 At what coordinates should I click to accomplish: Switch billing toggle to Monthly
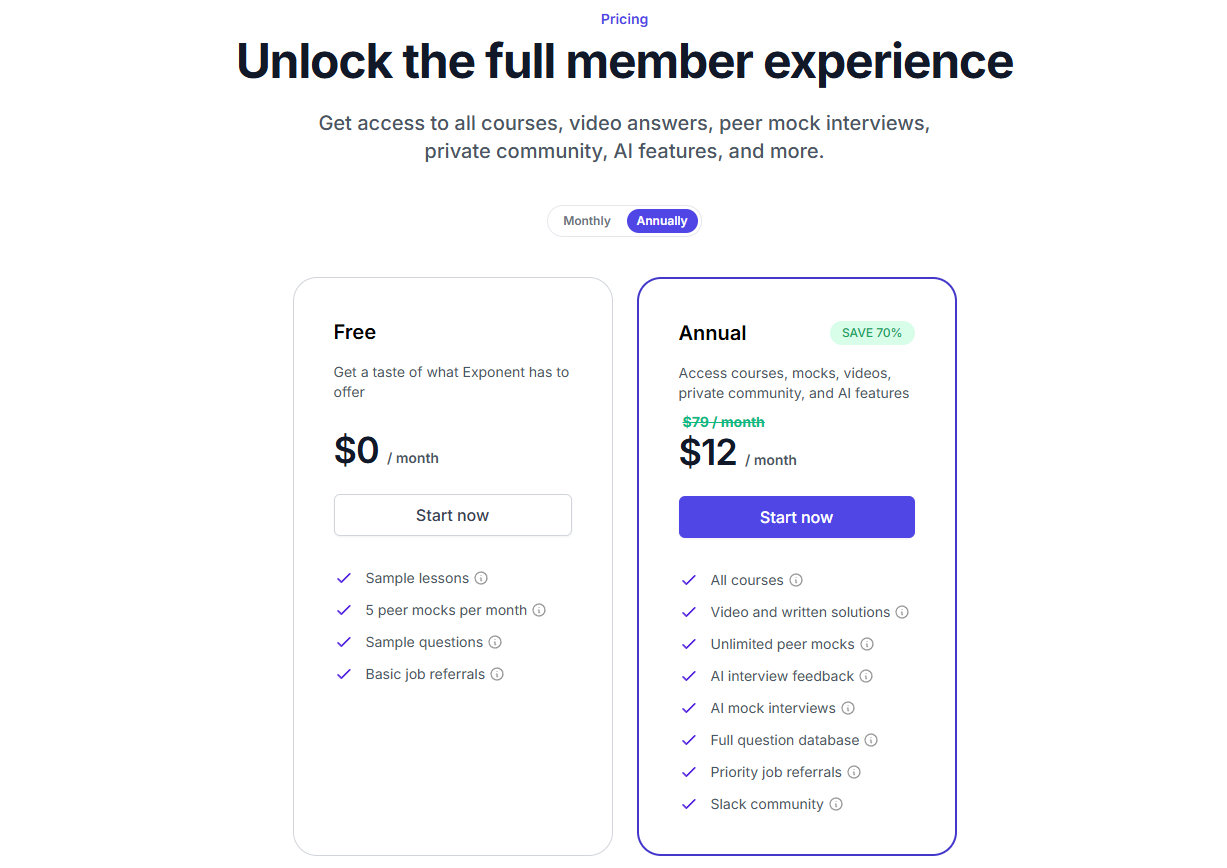click(587, 221)
